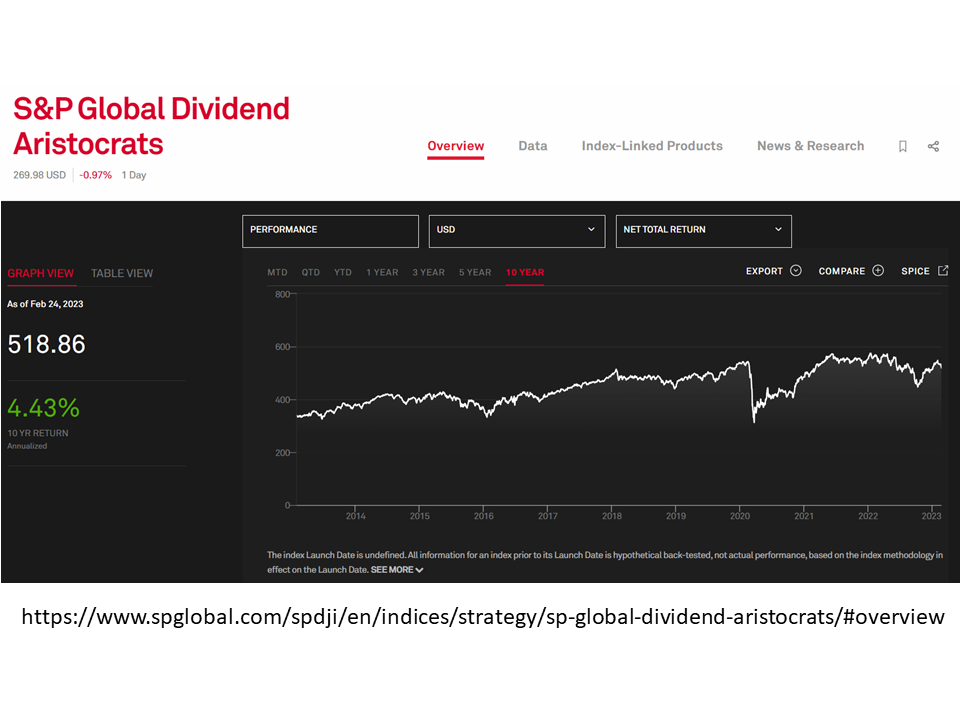
Task: Click the 2020 crash low on chart line
Action: [x=754, y=420]
